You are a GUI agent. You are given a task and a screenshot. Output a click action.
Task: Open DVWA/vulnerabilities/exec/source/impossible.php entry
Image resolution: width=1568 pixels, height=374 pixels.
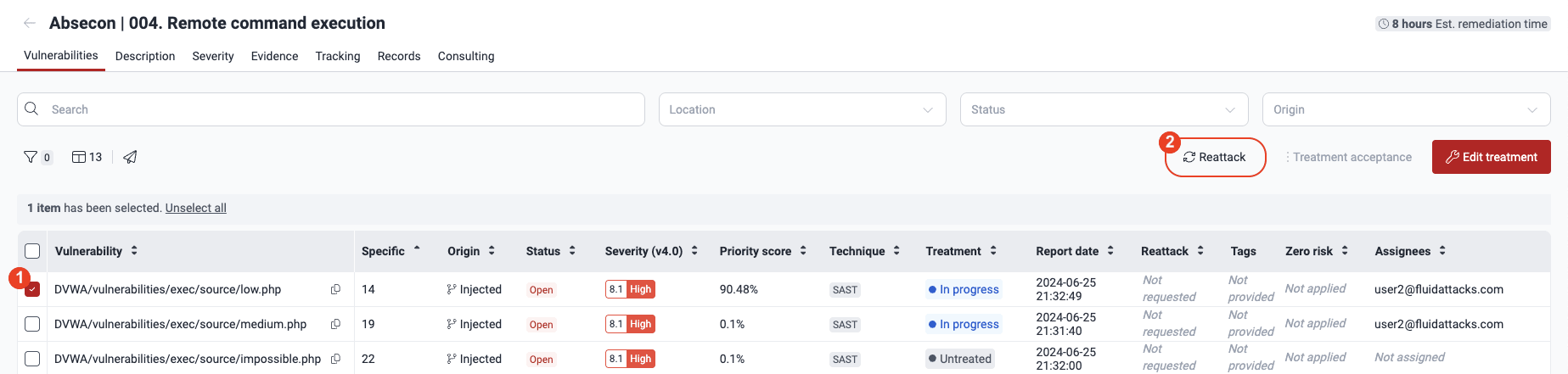coord(188,359)
